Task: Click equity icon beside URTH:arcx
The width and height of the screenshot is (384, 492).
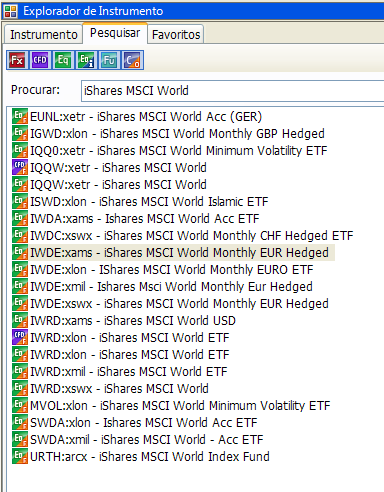Action: (20, 456)
